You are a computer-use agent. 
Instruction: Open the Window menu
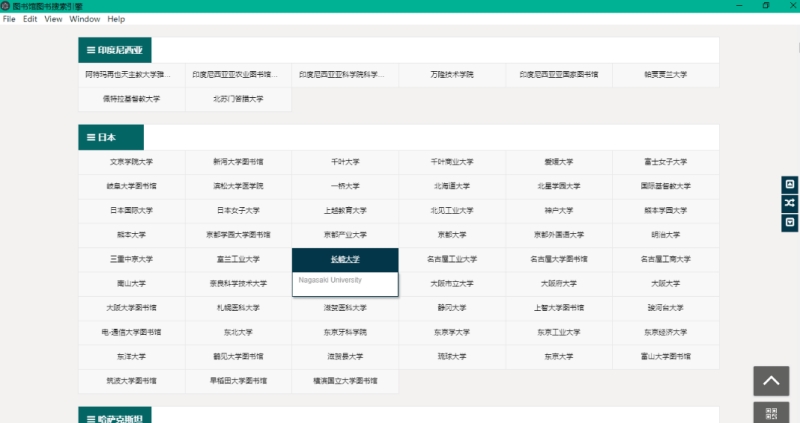[x=85, y=19]
